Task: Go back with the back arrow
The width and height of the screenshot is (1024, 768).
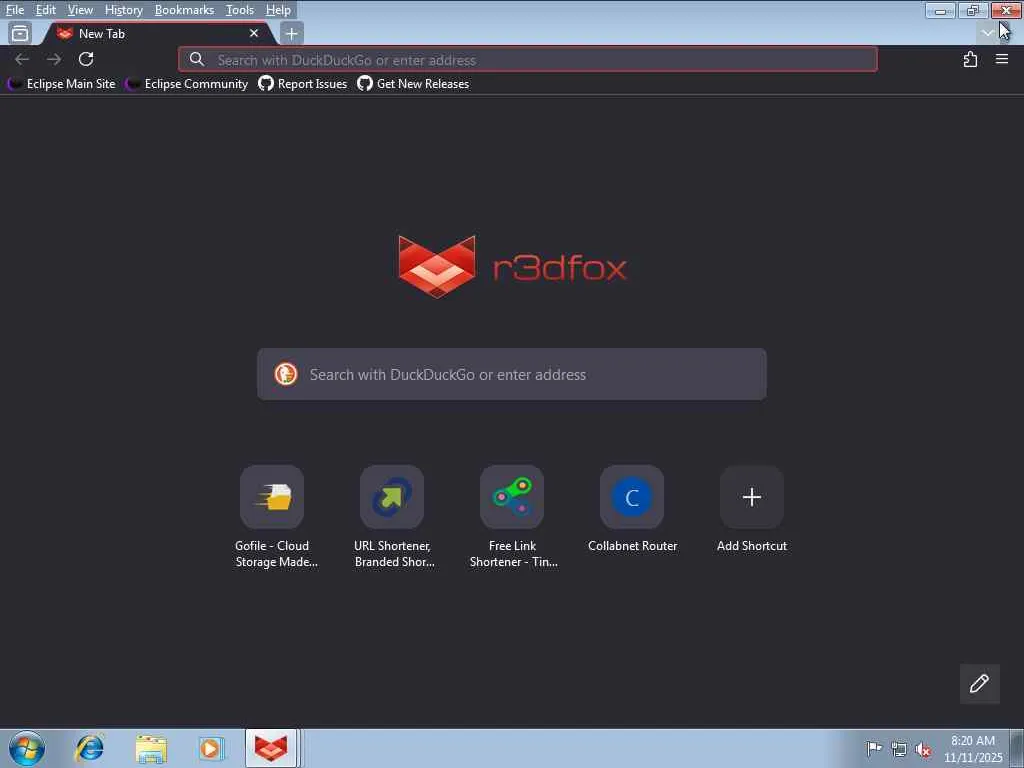Action: point(22,59)
